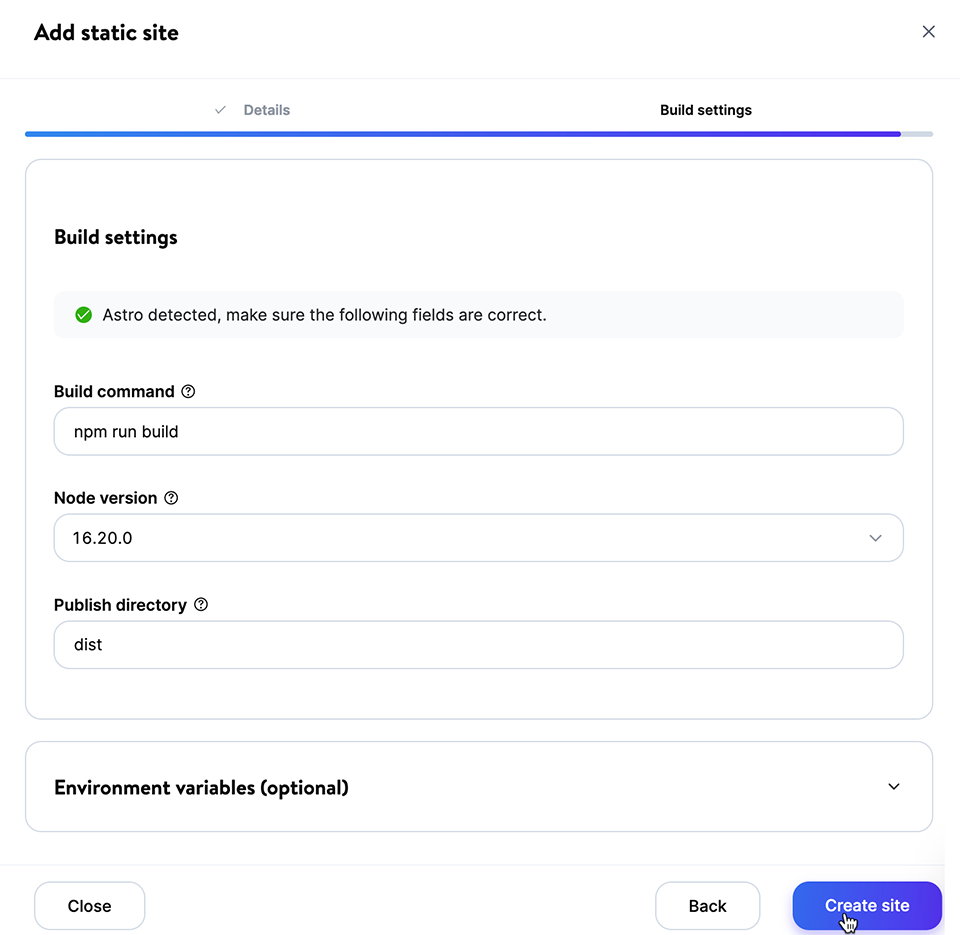Click the X to dismiss the dialog
This screenshot has width=960, height=935.
(928, 31)
